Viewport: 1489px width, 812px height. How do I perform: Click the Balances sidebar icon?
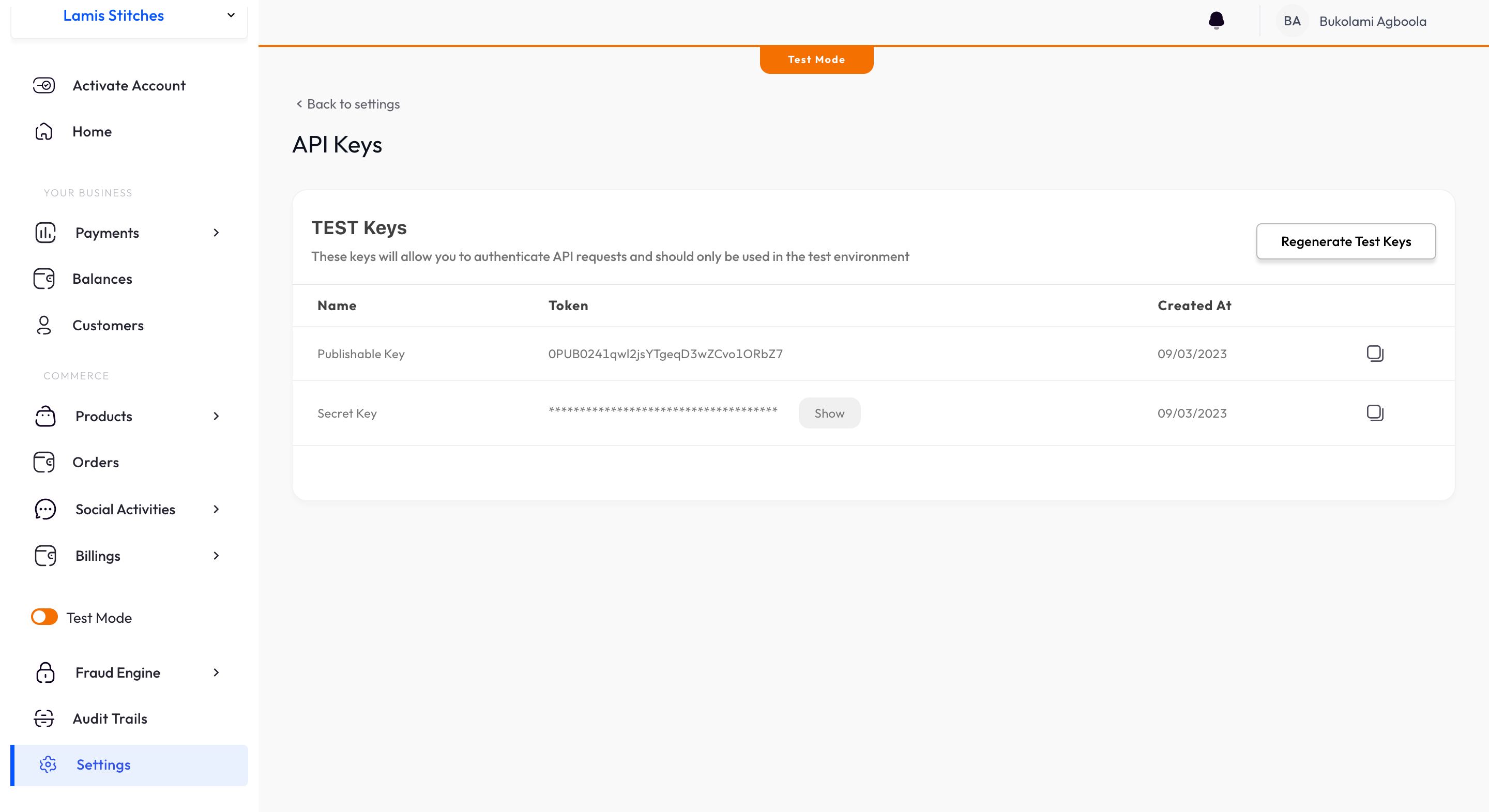click(x=45, y=278)
